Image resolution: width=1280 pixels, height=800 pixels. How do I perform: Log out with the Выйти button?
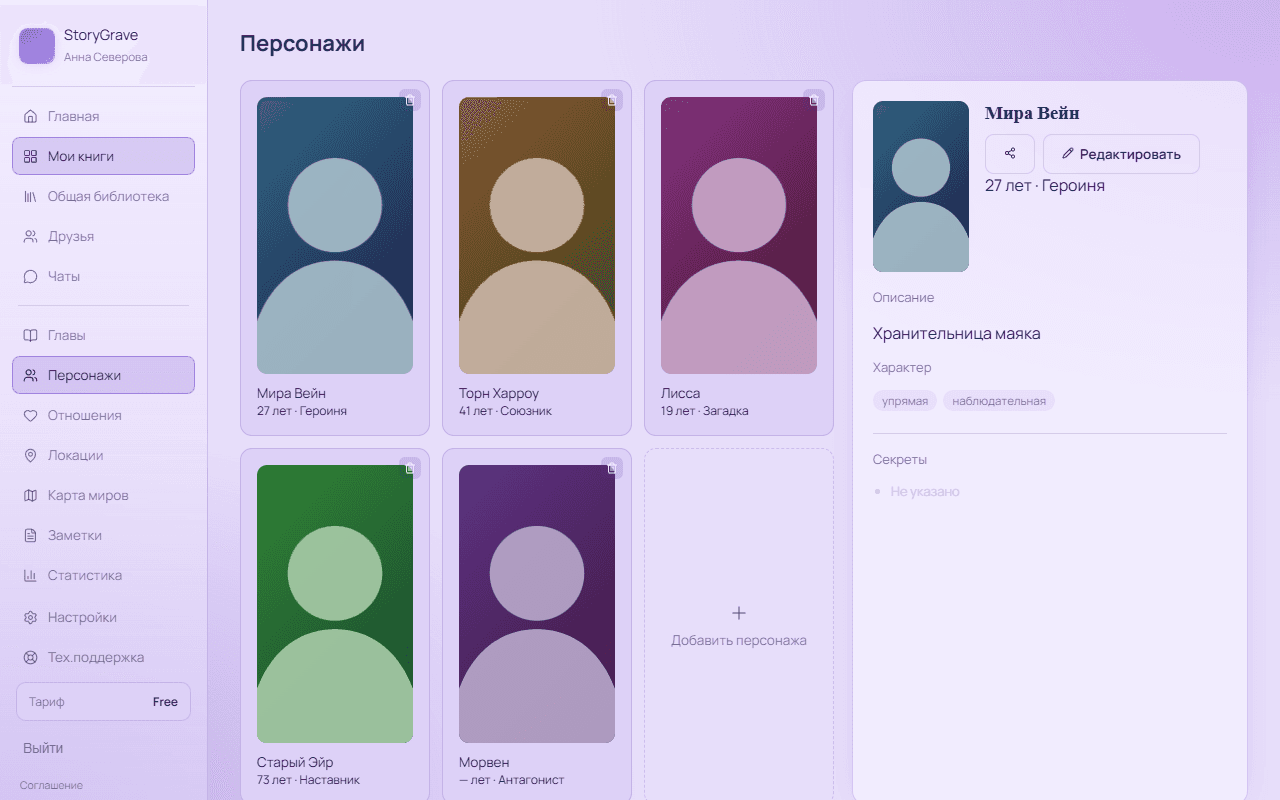click(43, 748)
